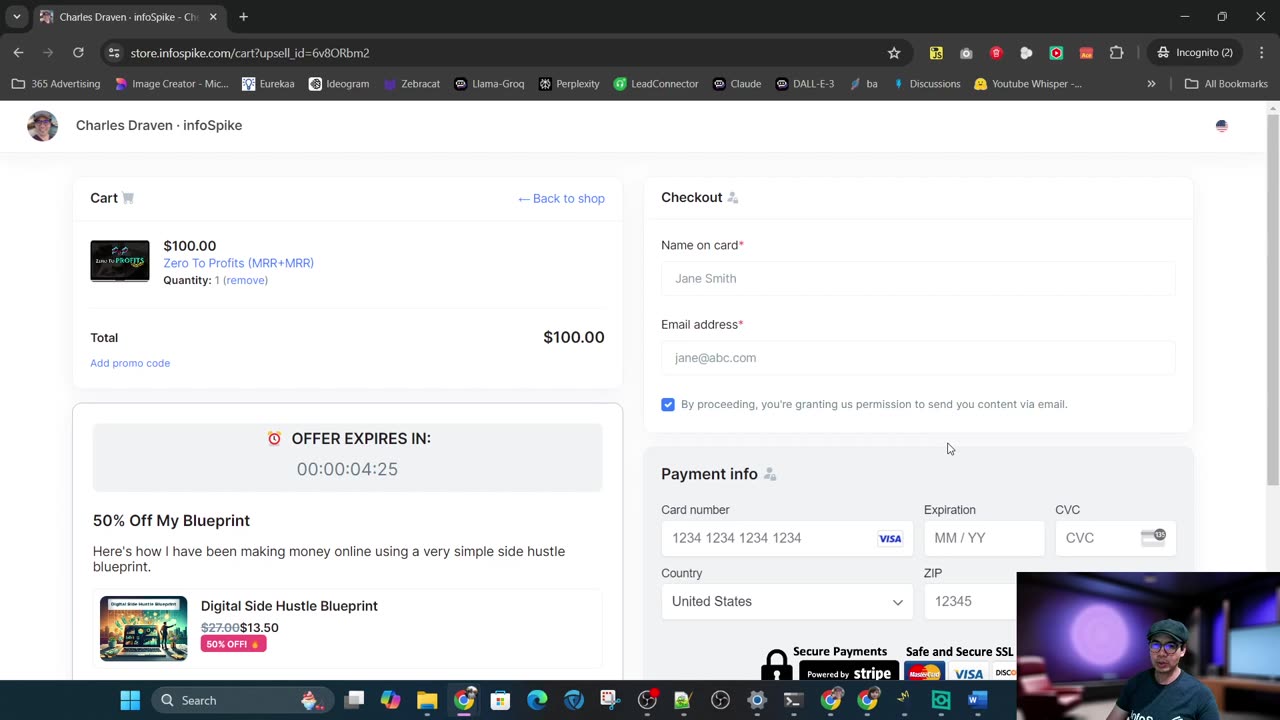Image resolution: width=1280 pixels, height=720 pixels.
Task: Uncheck the email permission checkbox
Action: point(668,404)
